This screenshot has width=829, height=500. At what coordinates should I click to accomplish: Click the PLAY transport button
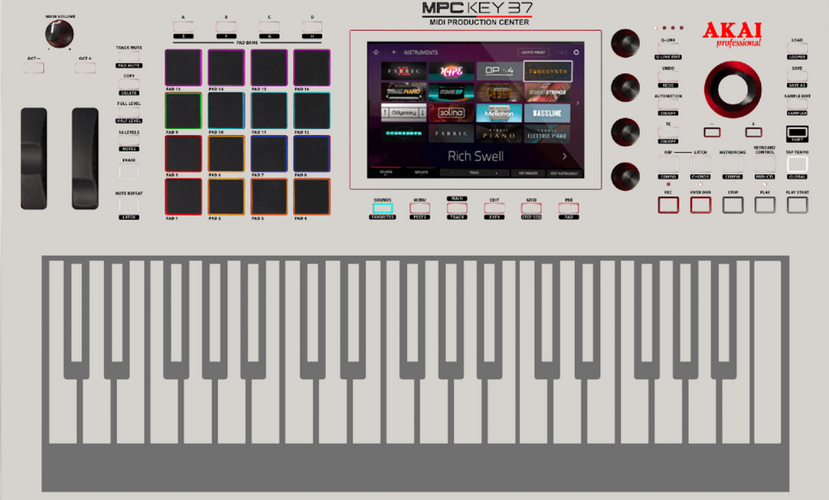(x=765, y=205)
